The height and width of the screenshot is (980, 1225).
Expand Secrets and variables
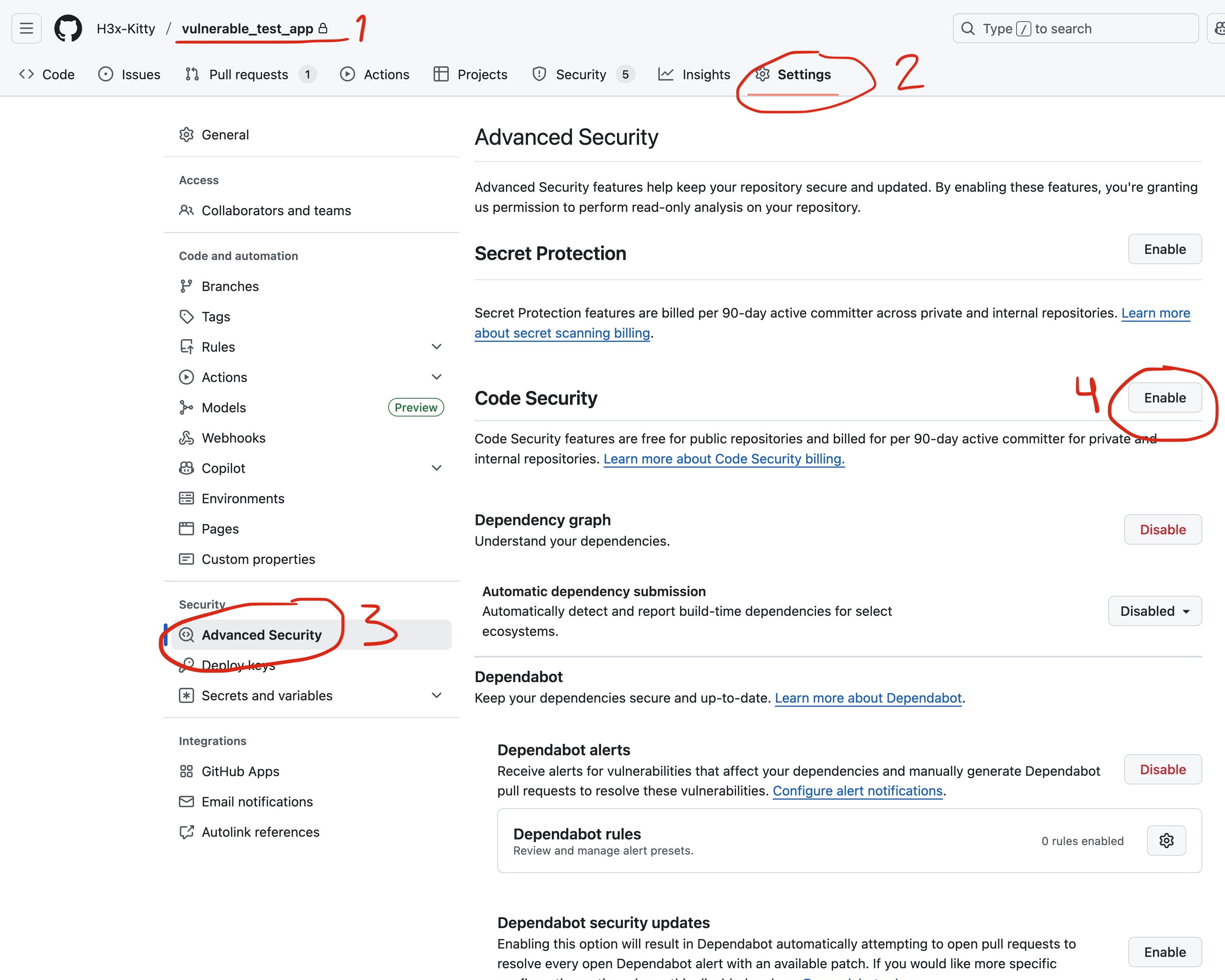point(436,695)
